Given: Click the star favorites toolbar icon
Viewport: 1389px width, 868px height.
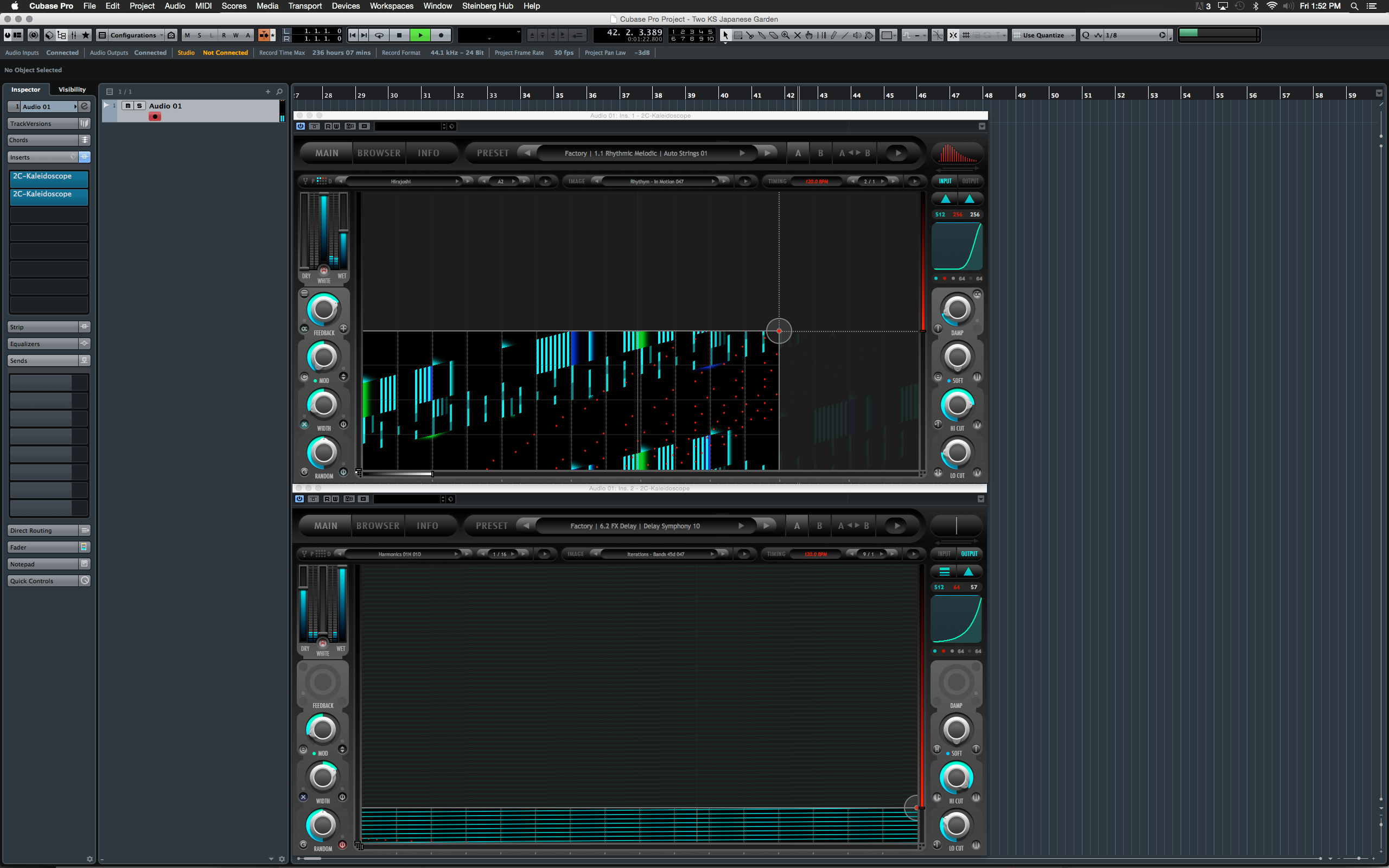Looking at the screenshot, I should tap(86, 35).
